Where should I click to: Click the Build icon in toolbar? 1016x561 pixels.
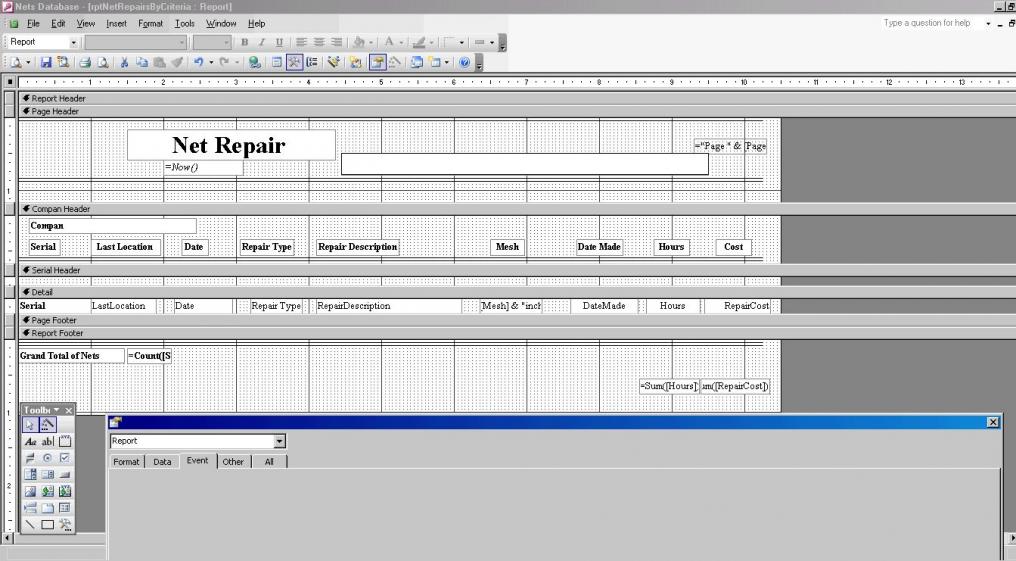click(x=395, y=62)
